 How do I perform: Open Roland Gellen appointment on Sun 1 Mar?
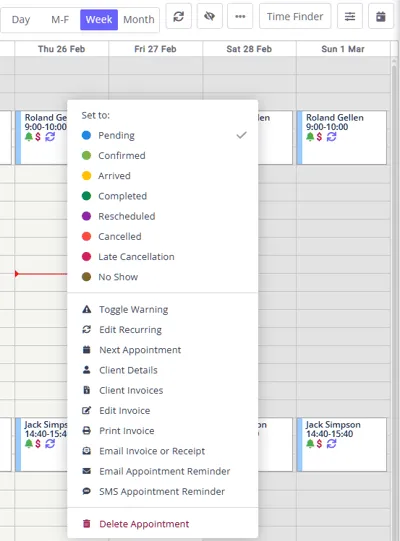342,137
